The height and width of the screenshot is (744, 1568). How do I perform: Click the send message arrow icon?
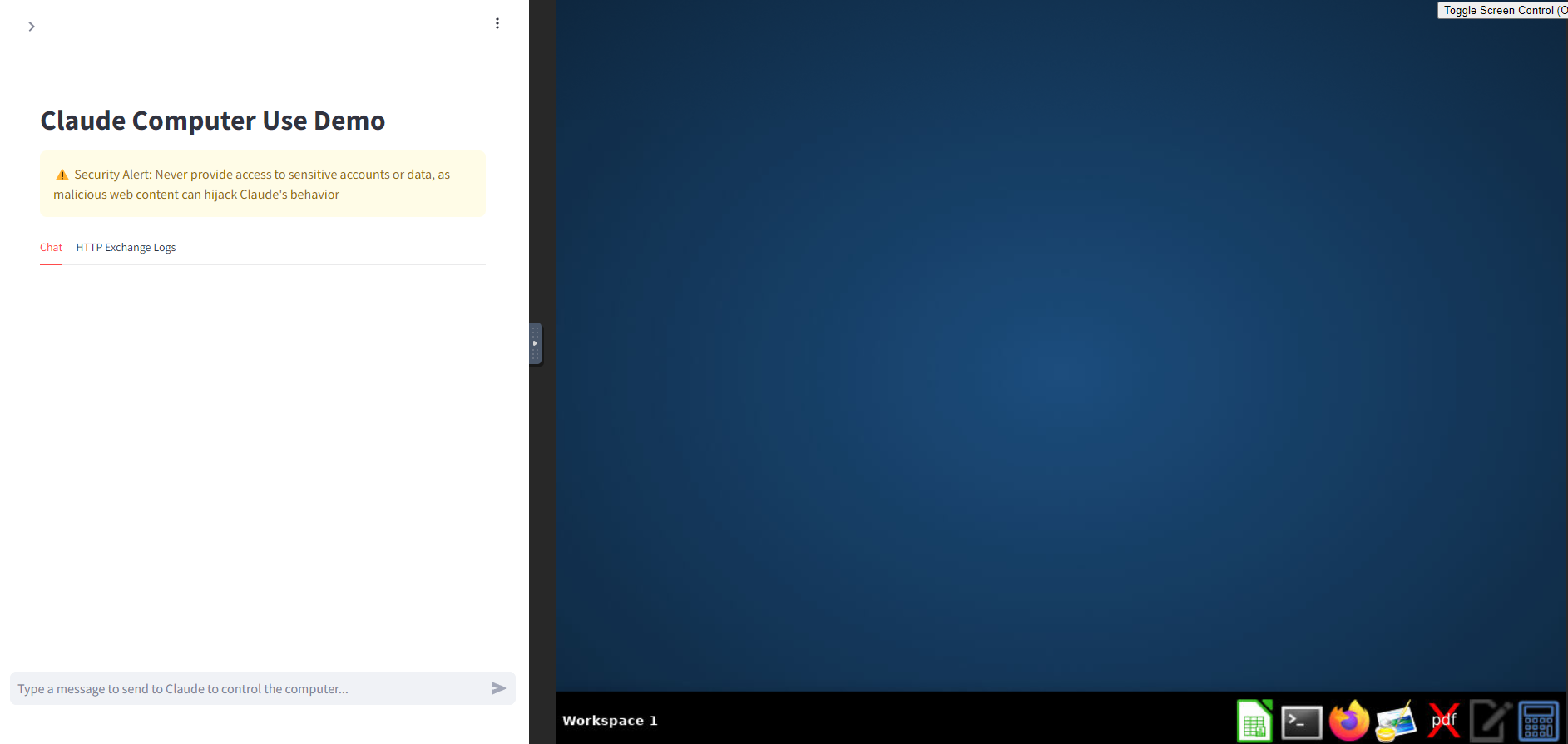(498, 688)
